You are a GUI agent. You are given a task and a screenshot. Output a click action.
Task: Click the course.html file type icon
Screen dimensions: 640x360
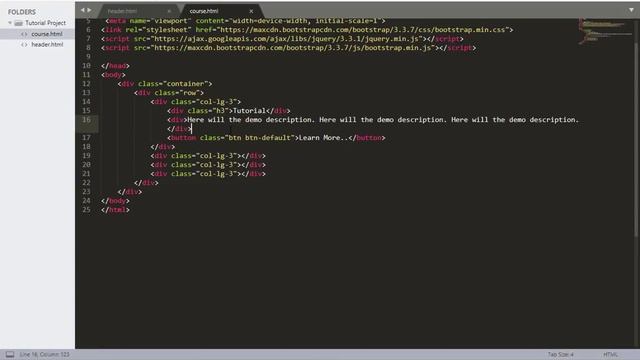pyautogui.click(x=24, y=34)
